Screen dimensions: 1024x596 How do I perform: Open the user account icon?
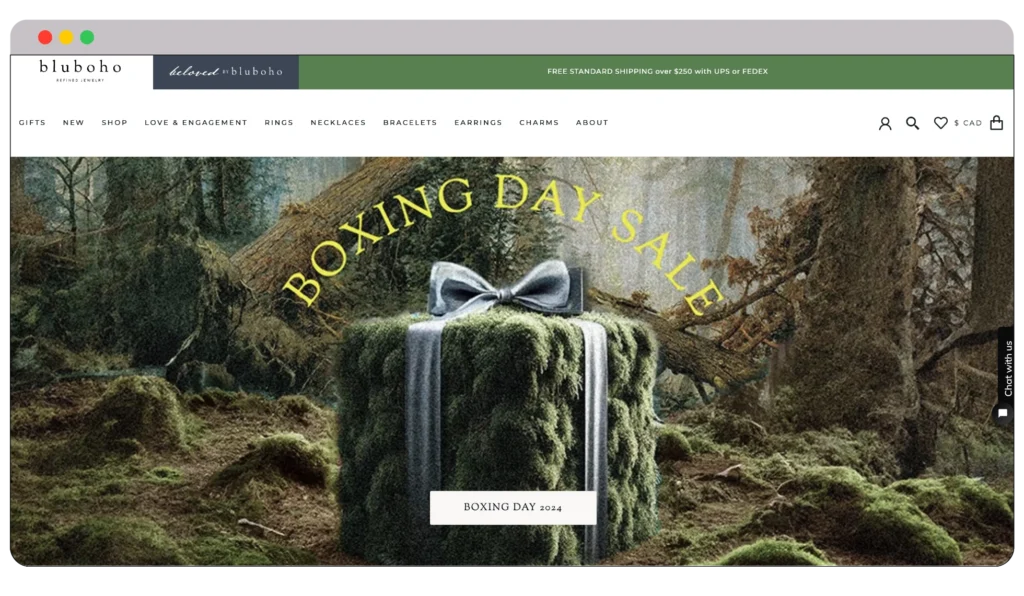coord(884,123)
